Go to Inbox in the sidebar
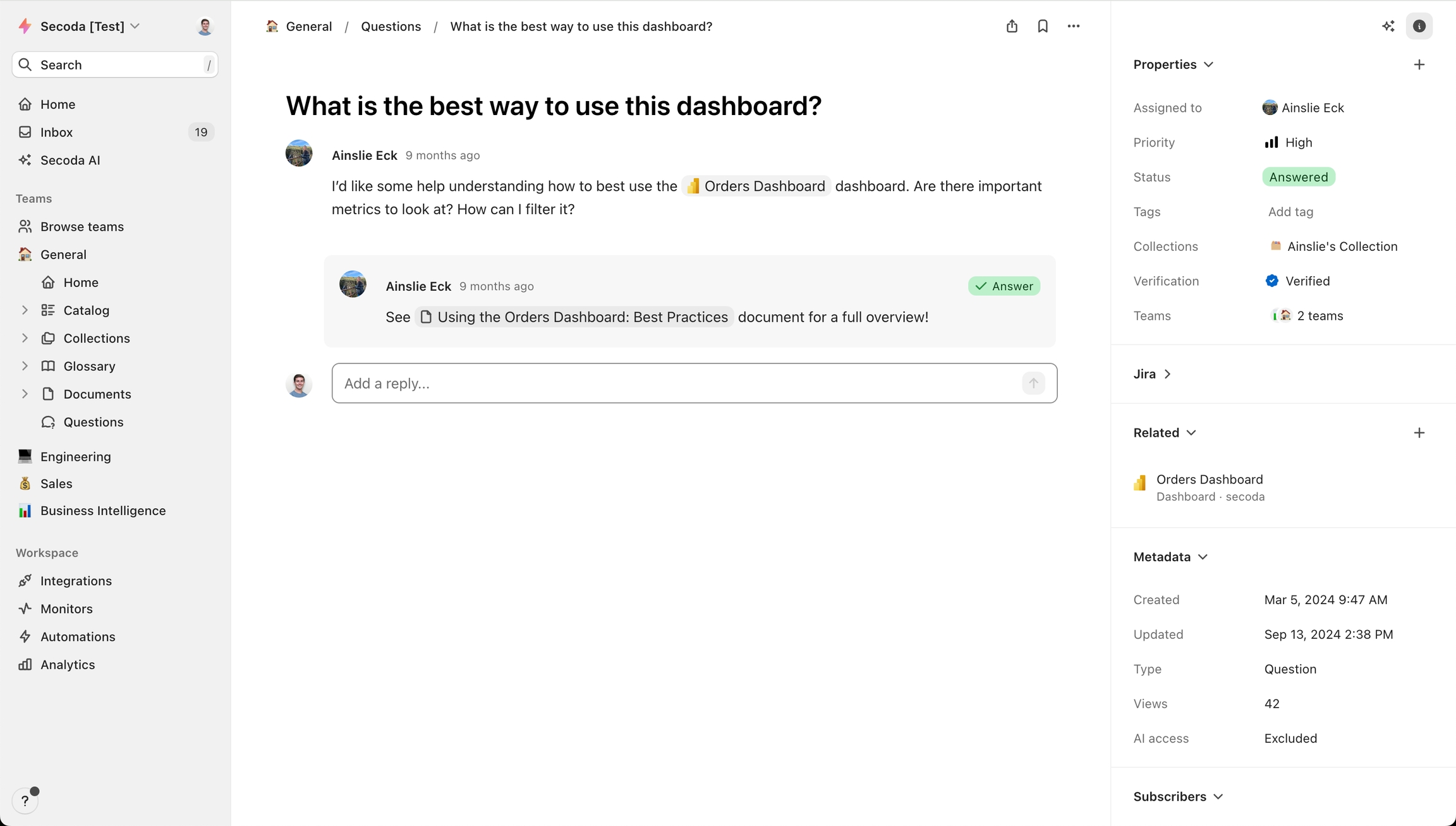The width and height of the screenshot is (1456, 826). coord(57,132)
